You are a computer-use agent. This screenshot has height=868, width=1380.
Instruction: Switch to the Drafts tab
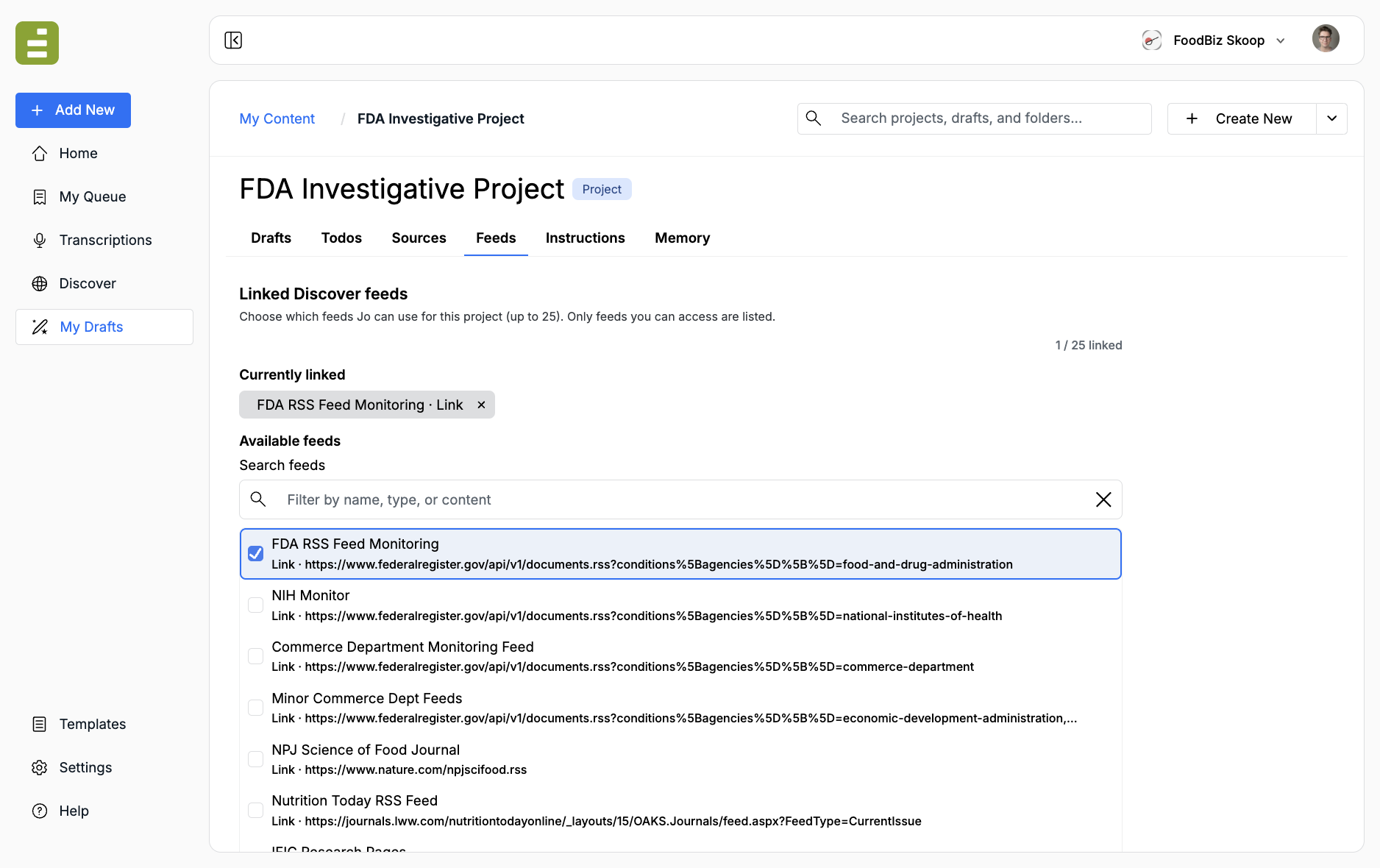pos(271,238)
